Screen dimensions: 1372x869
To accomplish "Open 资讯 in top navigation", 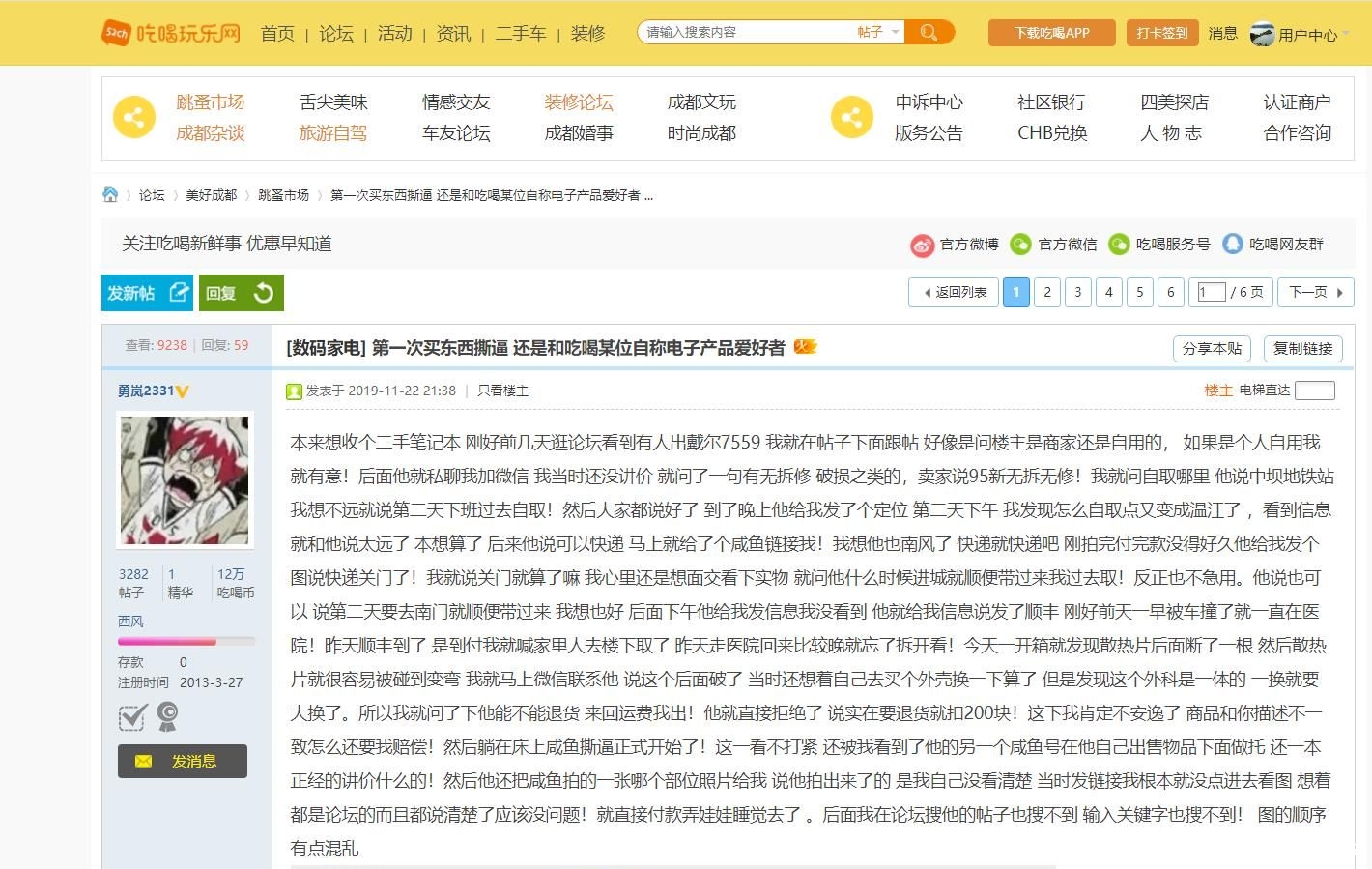I will coord(454,33).
